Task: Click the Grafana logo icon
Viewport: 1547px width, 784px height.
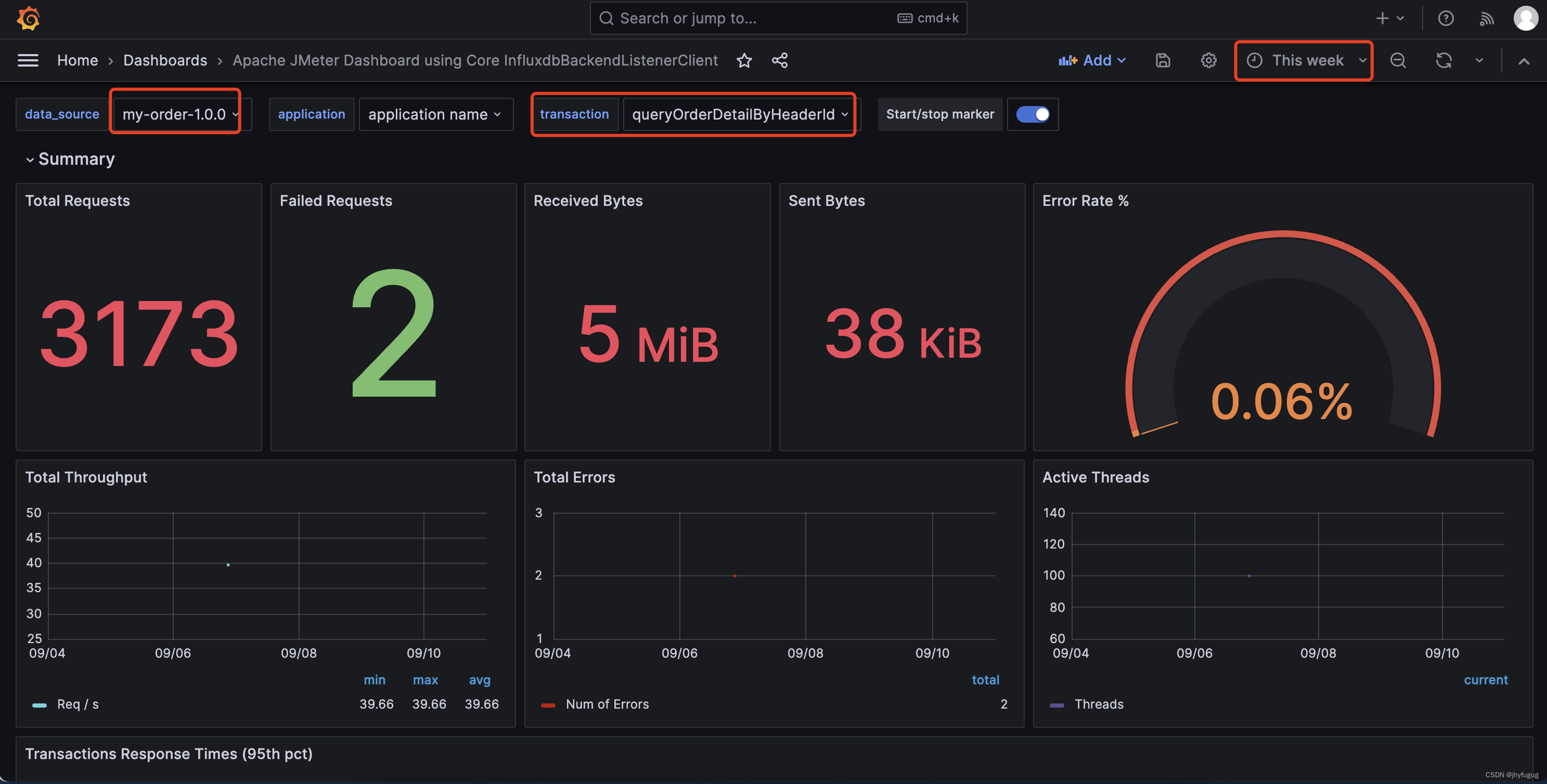Action: (x=28, y=18)
